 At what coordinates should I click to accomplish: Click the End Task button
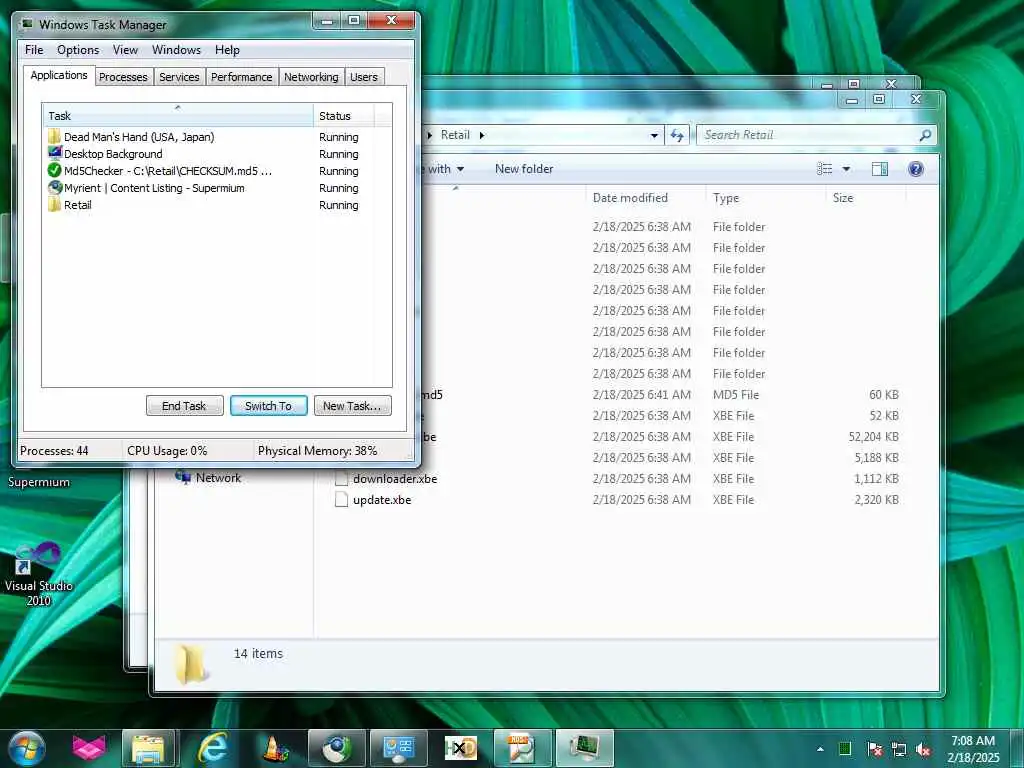click(184, 406)
